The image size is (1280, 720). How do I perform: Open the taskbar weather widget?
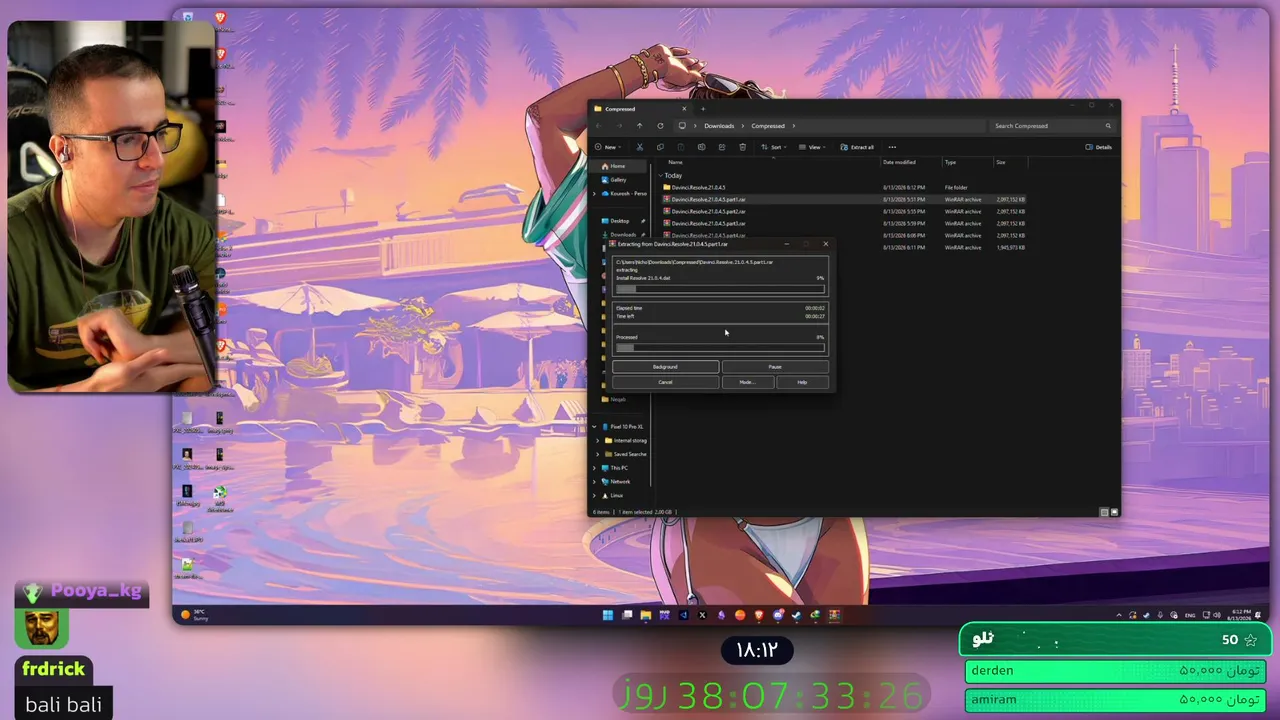pyautogui.click(x=194, y=615)
